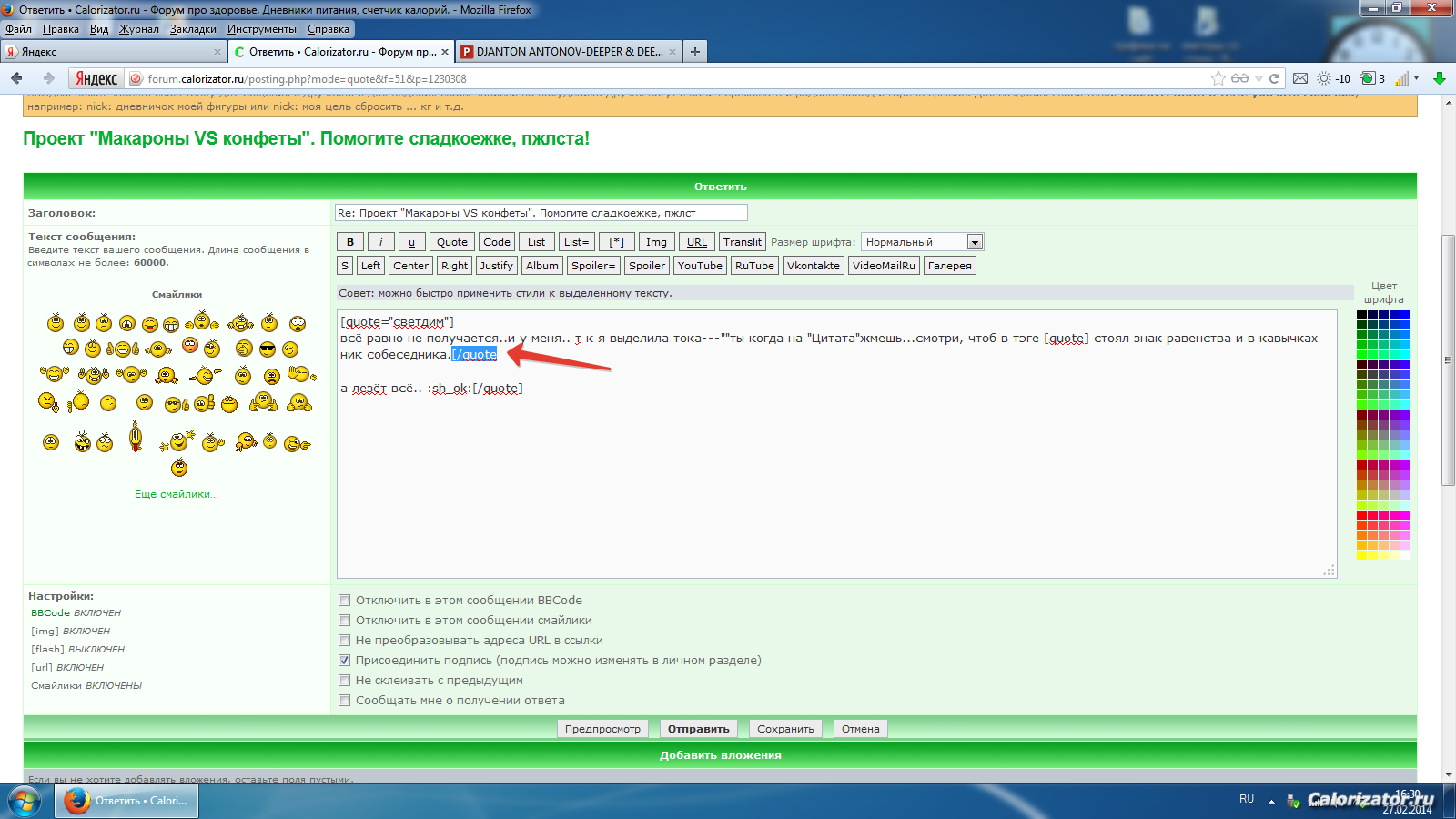Screen dimensions: 1456x819
Task: Tick 'Не склеивать с предыдущим' checkbox
Action: coord(344,681)
